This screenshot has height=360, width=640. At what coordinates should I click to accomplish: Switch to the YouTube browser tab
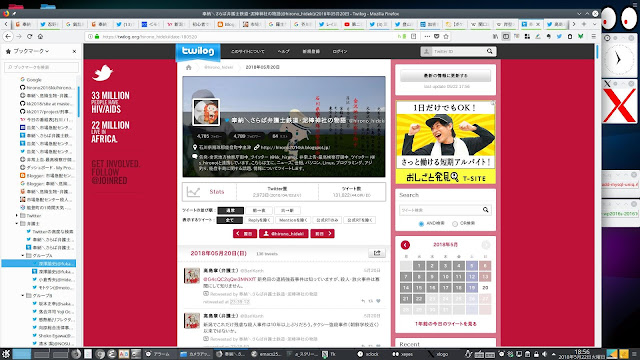click(x=353, y=24)
